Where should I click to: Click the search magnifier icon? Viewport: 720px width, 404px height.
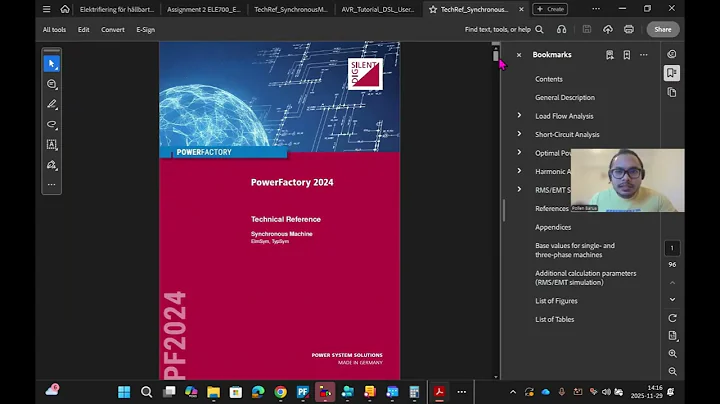(540, 29)
